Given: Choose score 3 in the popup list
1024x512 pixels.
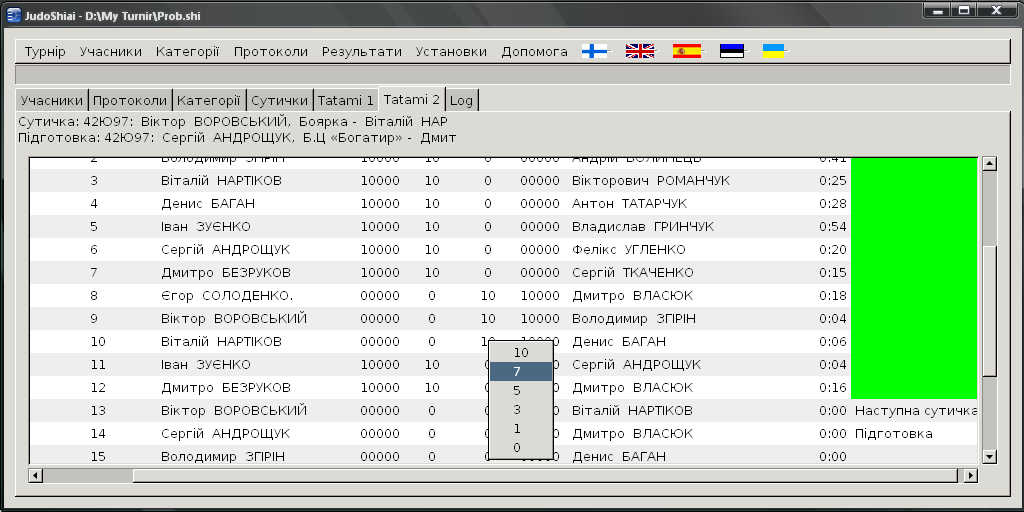Looking at the screenshot, I should [517, 409].
